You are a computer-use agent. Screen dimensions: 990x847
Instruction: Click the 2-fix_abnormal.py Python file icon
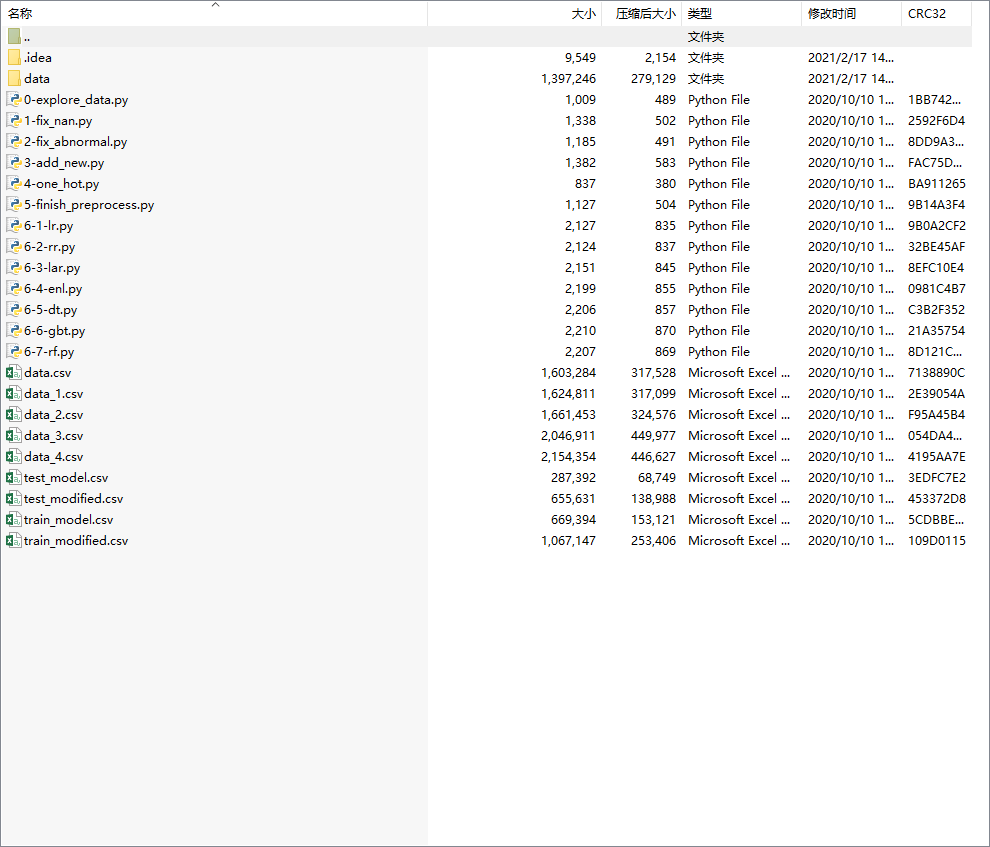tap(14, 141)
